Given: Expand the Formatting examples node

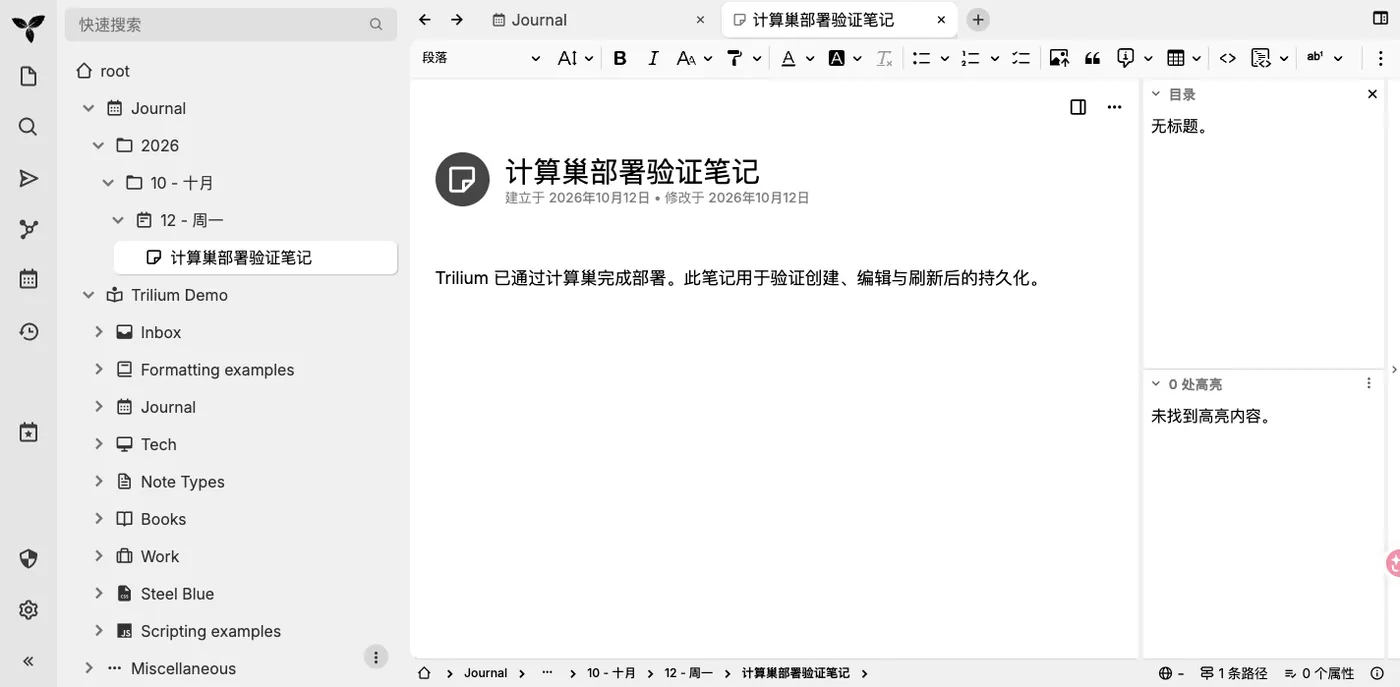Looking at the screenshot, I should (98, 369).
